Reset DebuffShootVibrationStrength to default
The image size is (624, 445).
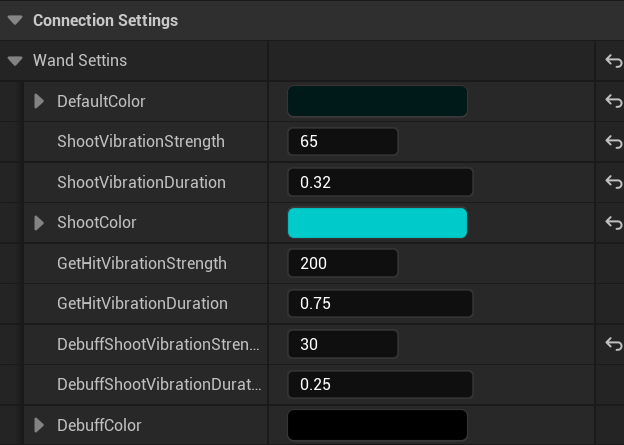[613, 344]
